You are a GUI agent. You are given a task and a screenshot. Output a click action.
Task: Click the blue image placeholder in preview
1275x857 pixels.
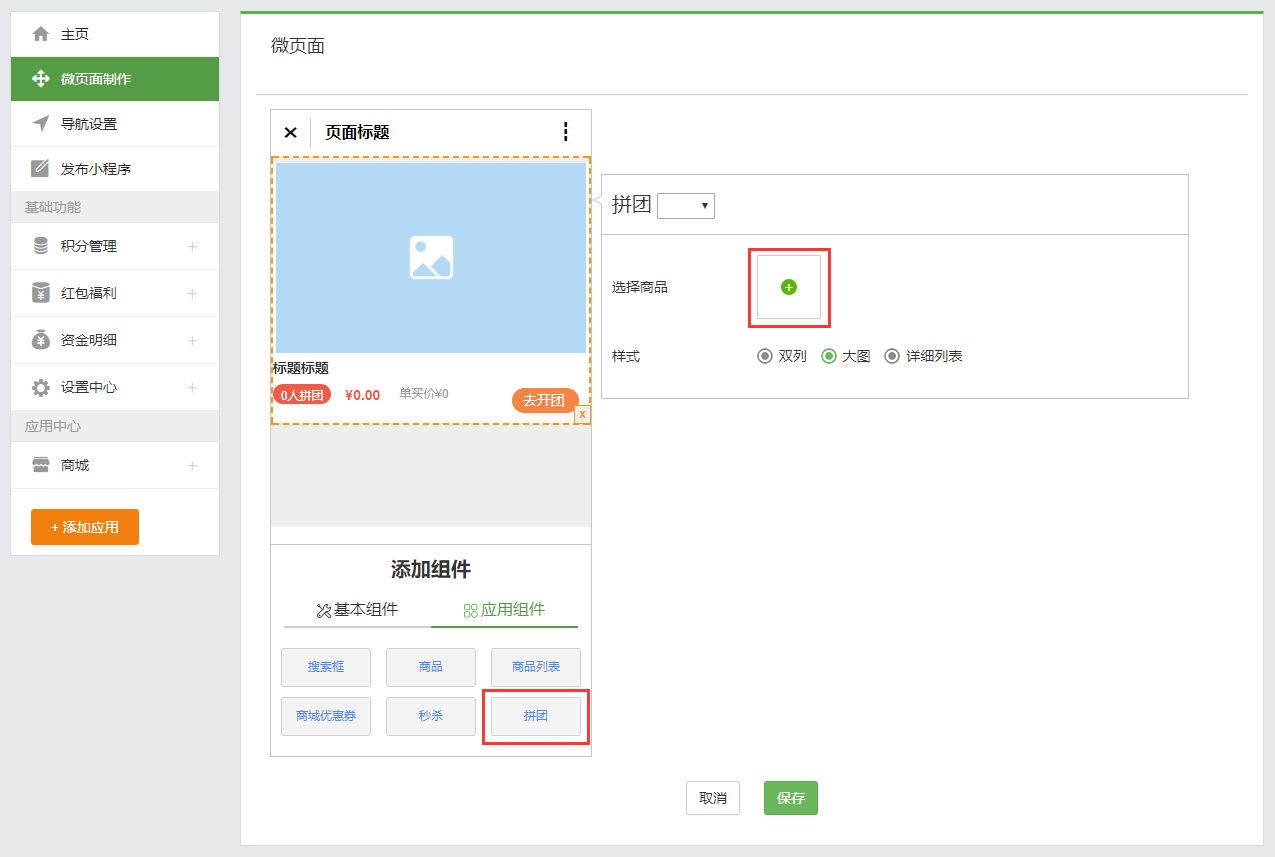coord(431,257)
